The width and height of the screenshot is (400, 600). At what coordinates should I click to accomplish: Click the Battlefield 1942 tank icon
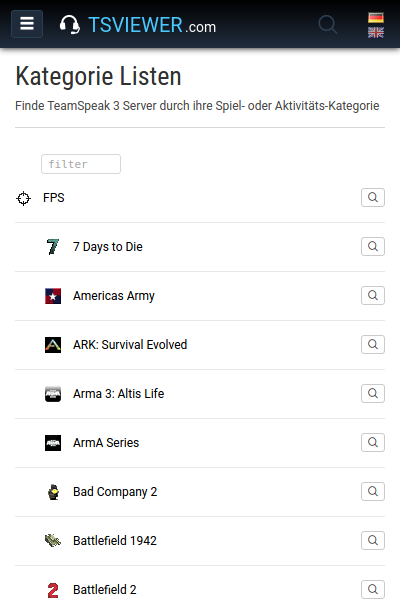[x=53, y=541]
